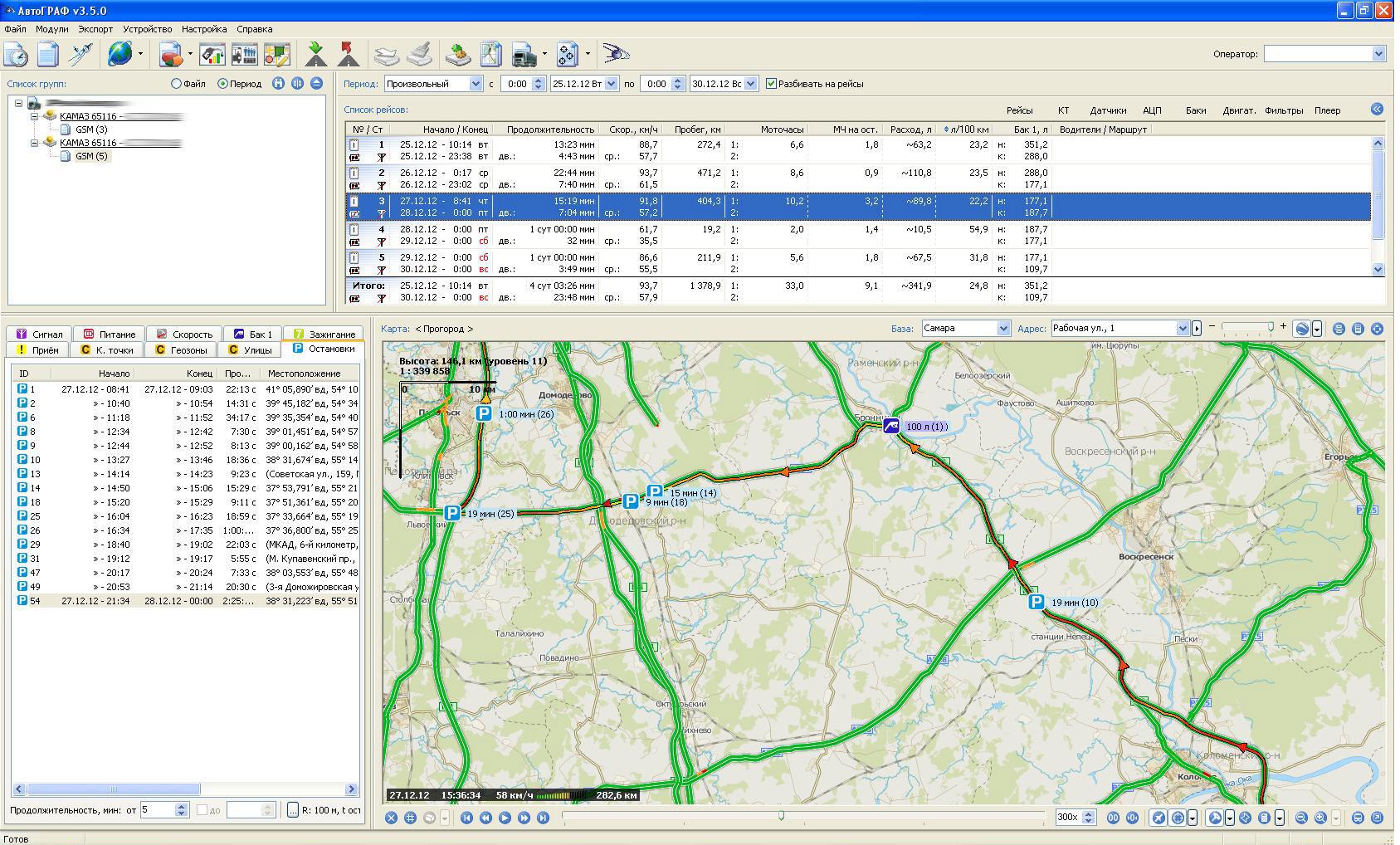
Task: Switch to the Скорость tab
Action: click(184, 335)
